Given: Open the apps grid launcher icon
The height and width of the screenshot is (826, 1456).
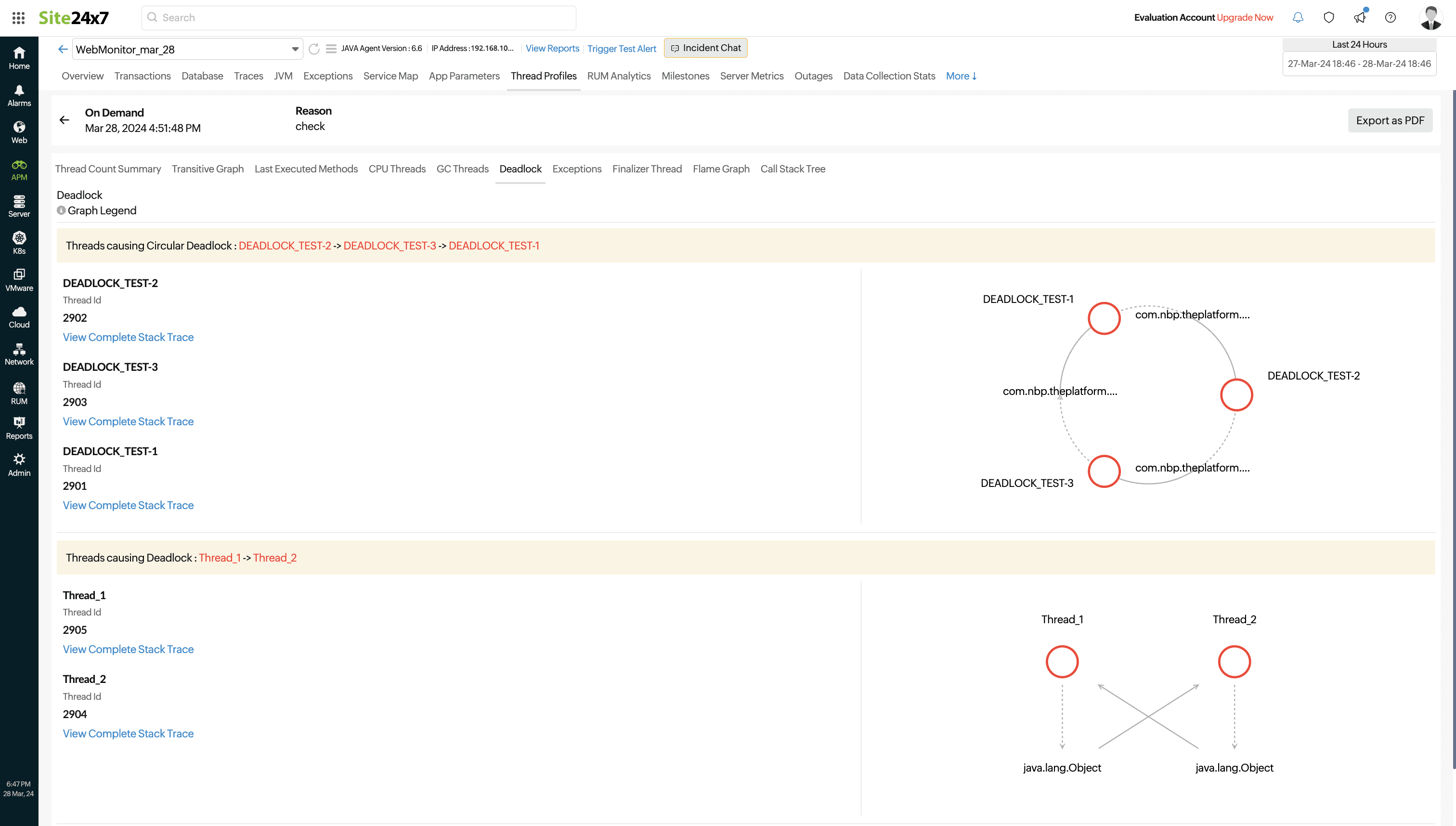Looking at the screenshot, I should coord(18,18).
